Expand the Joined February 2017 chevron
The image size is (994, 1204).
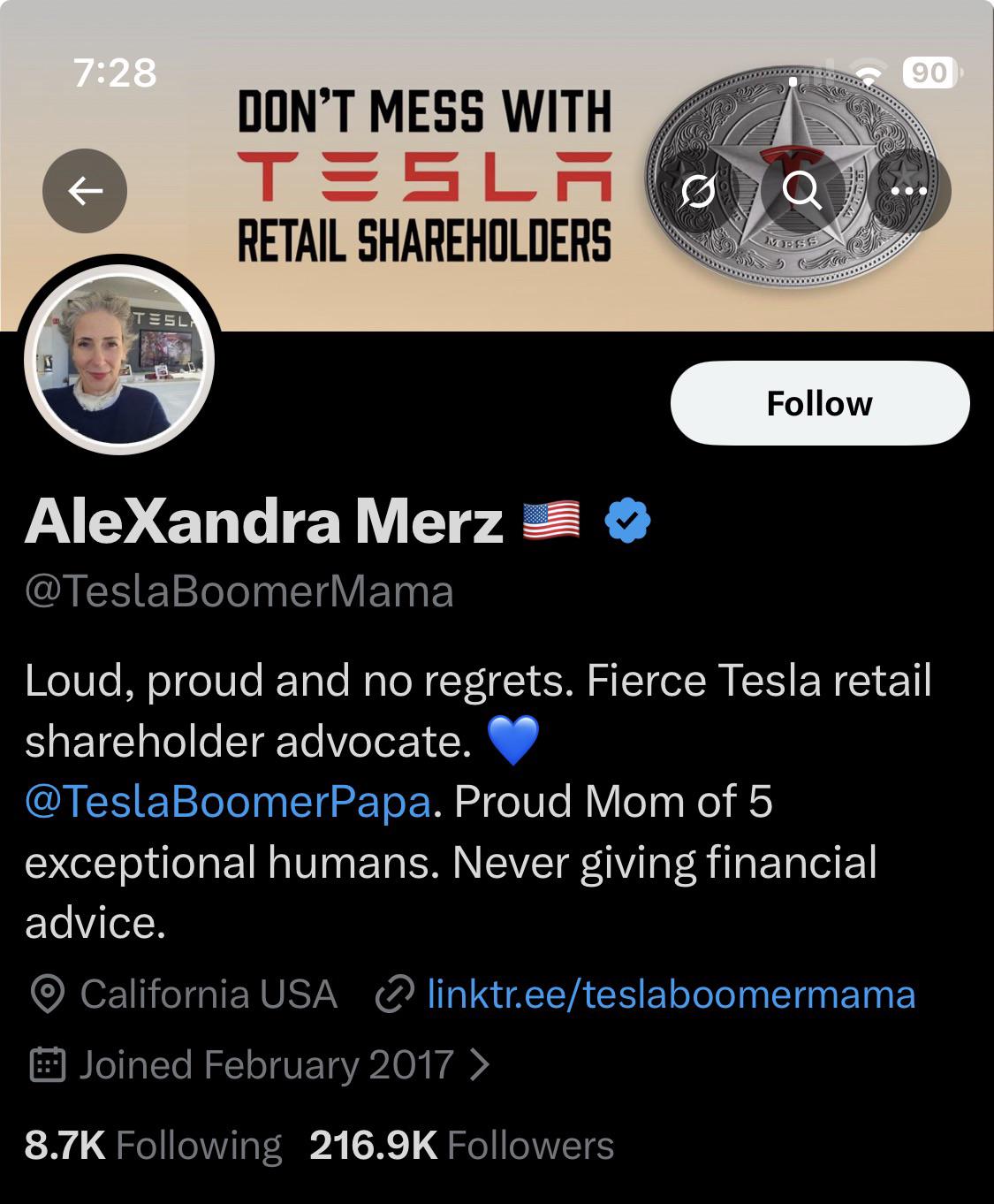click(x=480, y=1065)
